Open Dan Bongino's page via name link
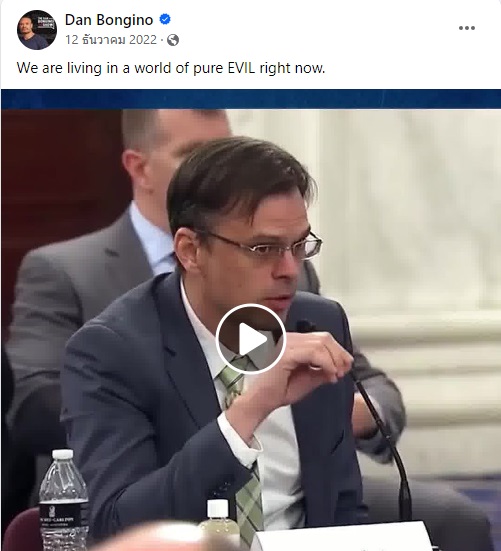The width and height of the screenshot is (501, 551). [109, 20]
